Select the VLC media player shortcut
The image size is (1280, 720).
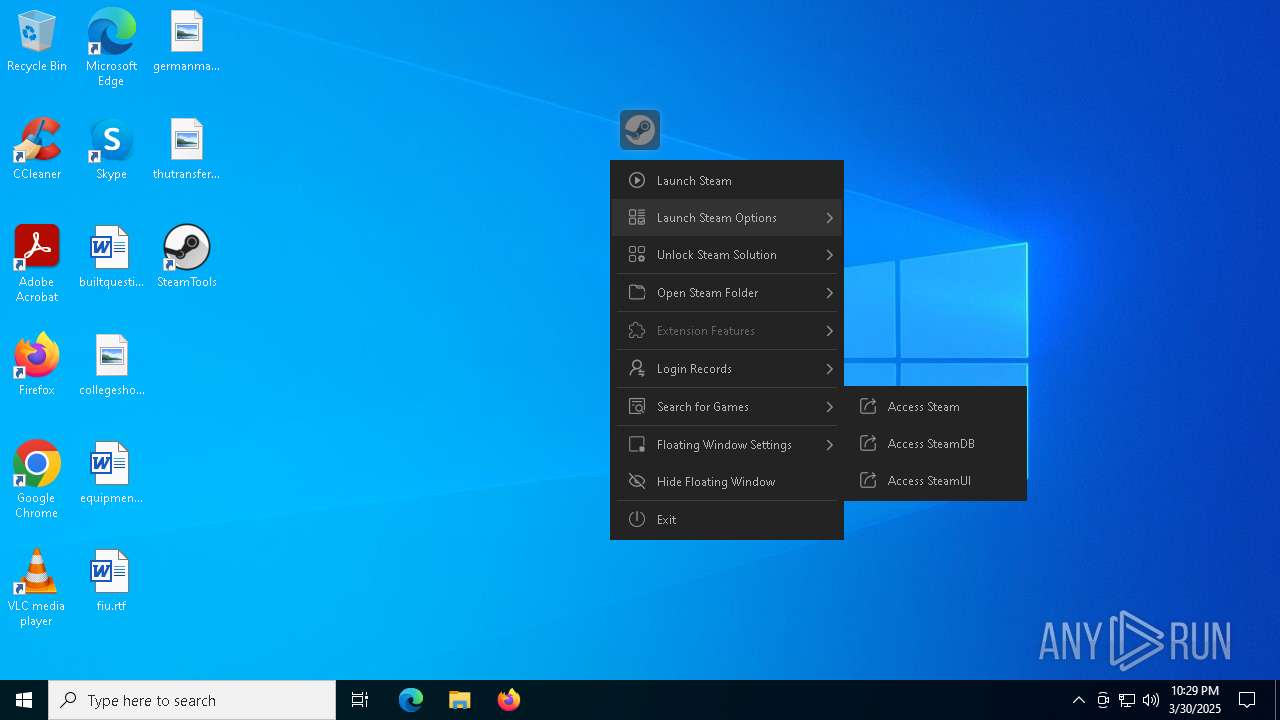[x=37, y=587]
